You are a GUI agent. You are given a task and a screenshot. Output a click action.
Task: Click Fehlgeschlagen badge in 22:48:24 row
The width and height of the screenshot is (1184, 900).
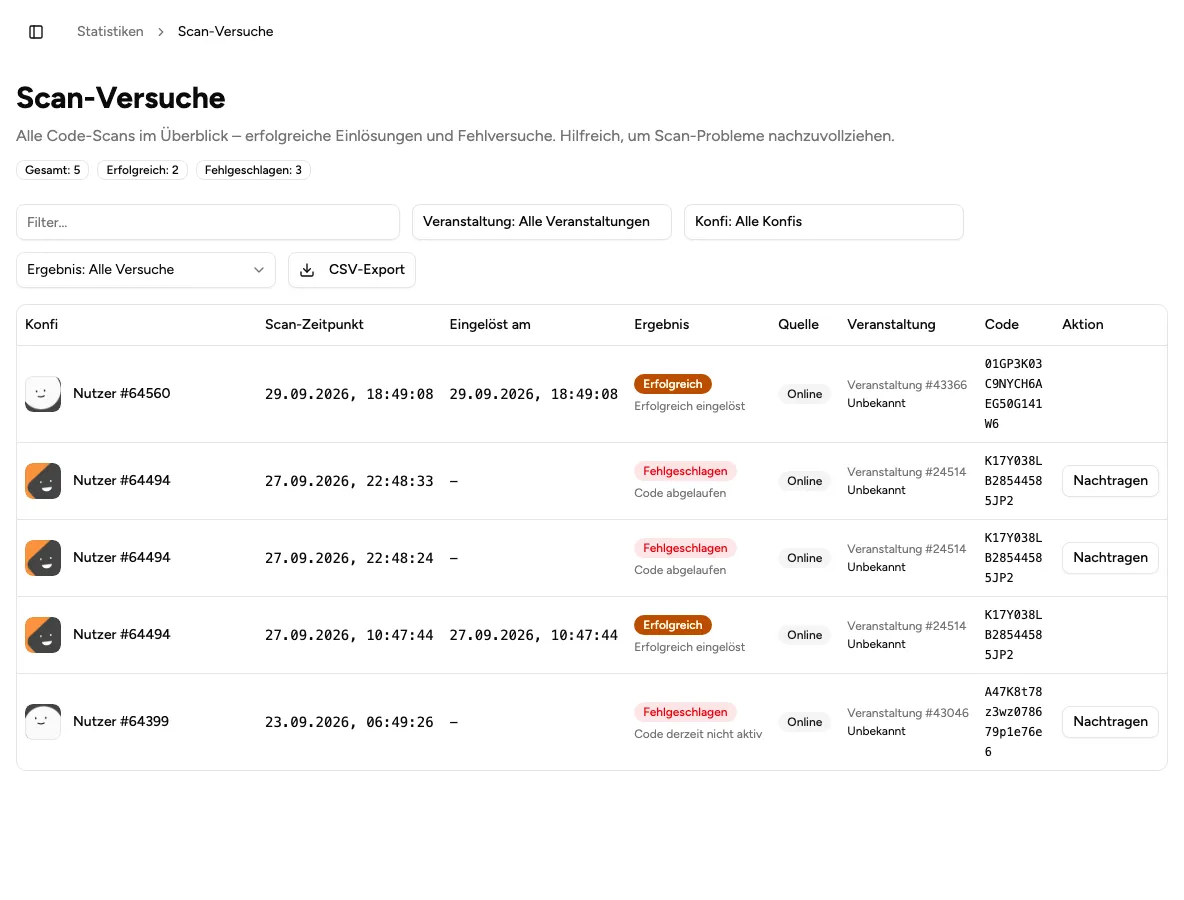(685, 547)
